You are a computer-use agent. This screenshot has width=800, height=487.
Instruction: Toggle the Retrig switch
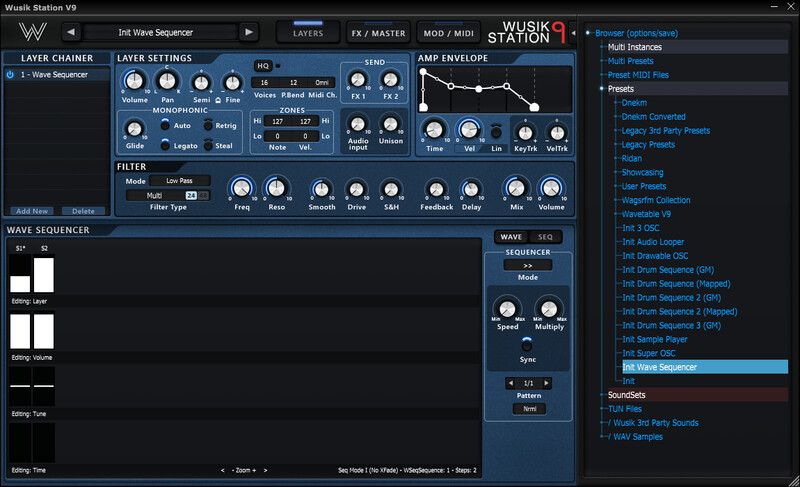pos(208,125)
